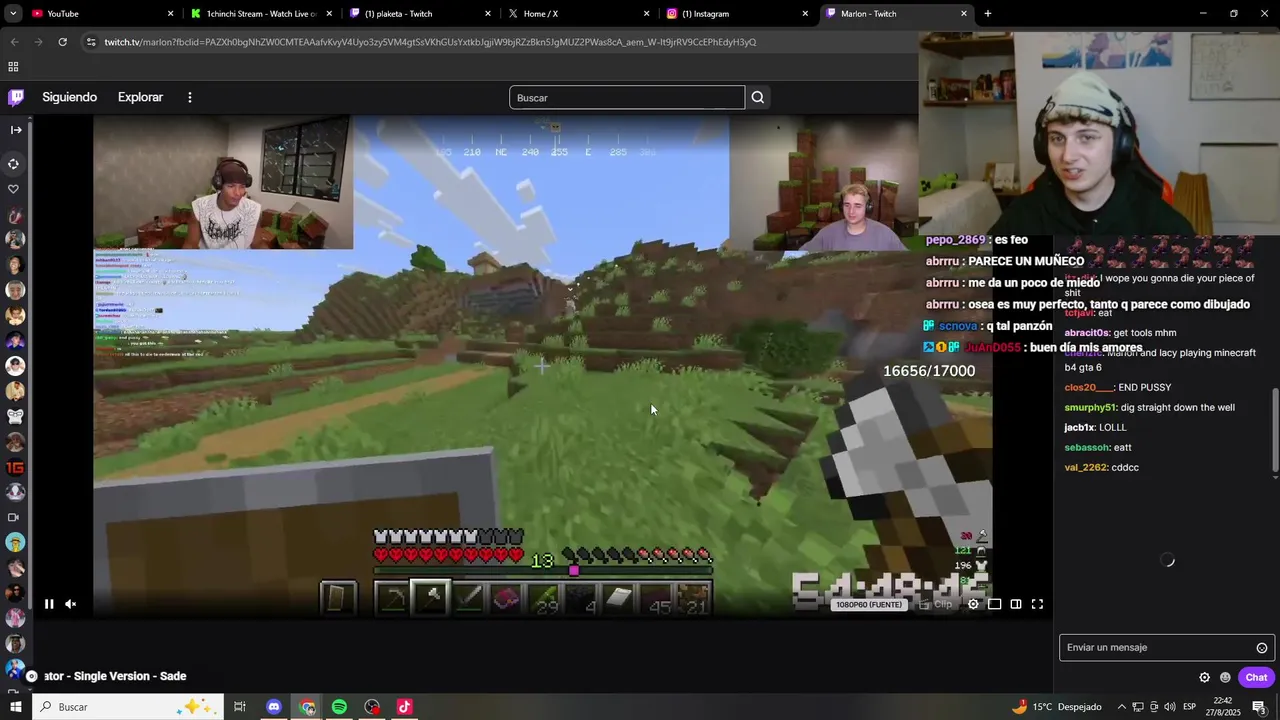
Task: Open Spotify from the taskbar
Action: tap(339, 707)
